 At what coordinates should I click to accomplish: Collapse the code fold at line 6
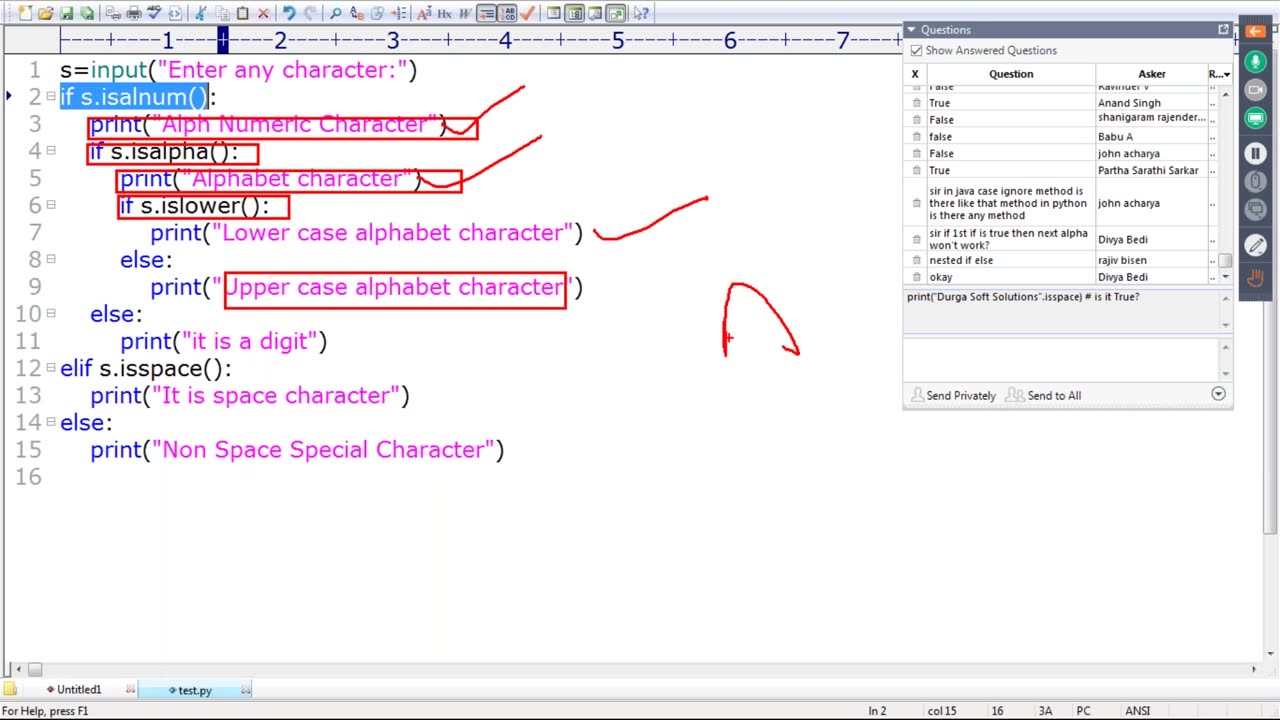51,204
